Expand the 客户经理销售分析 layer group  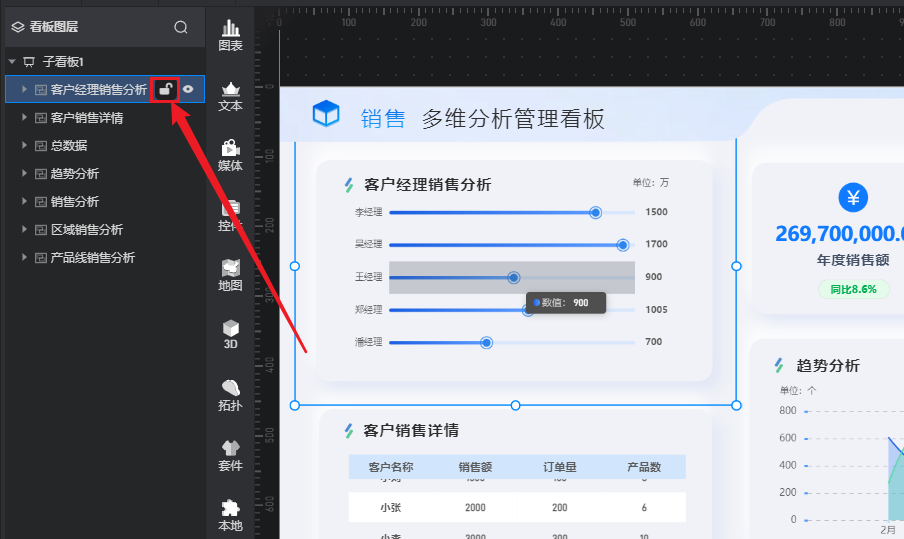[x=24, y=89]
